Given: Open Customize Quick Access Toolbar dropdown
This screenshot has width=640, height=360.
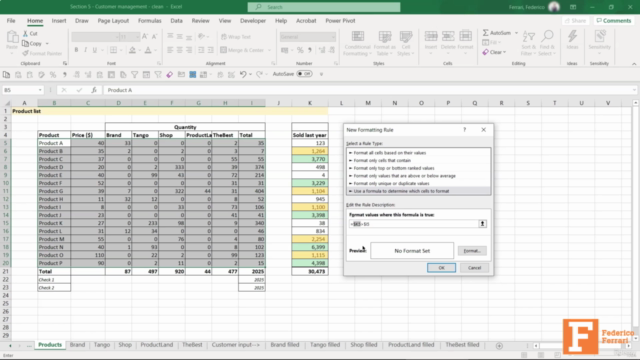Looking at the screenshot, I should click(321, 74).
